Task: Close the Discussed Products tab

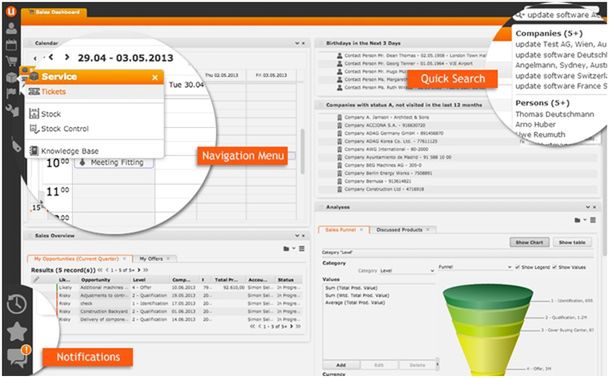Action: click(428, 230)
